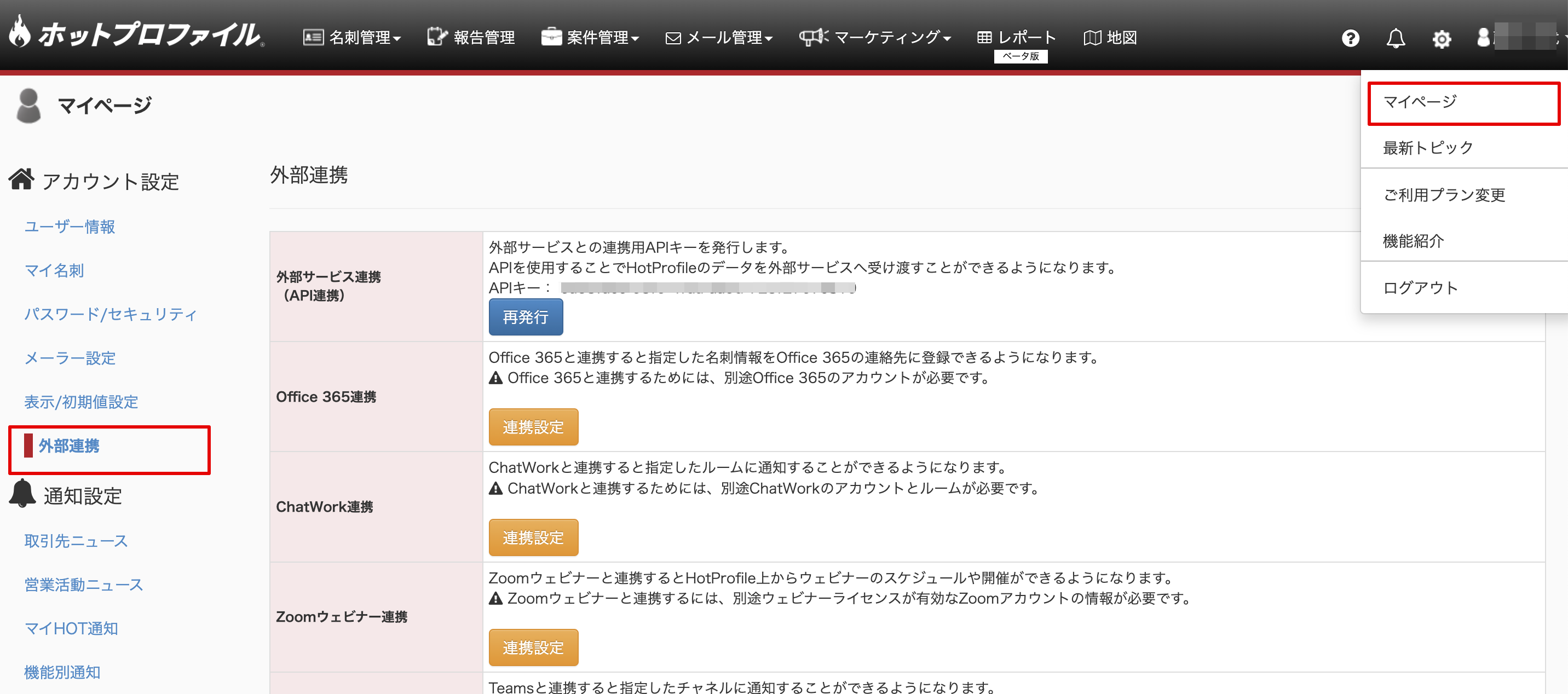The height and width of the screenshot is (694, 1568).
Task: Click the settings gear icon
Action: [x=1441, y=39]
